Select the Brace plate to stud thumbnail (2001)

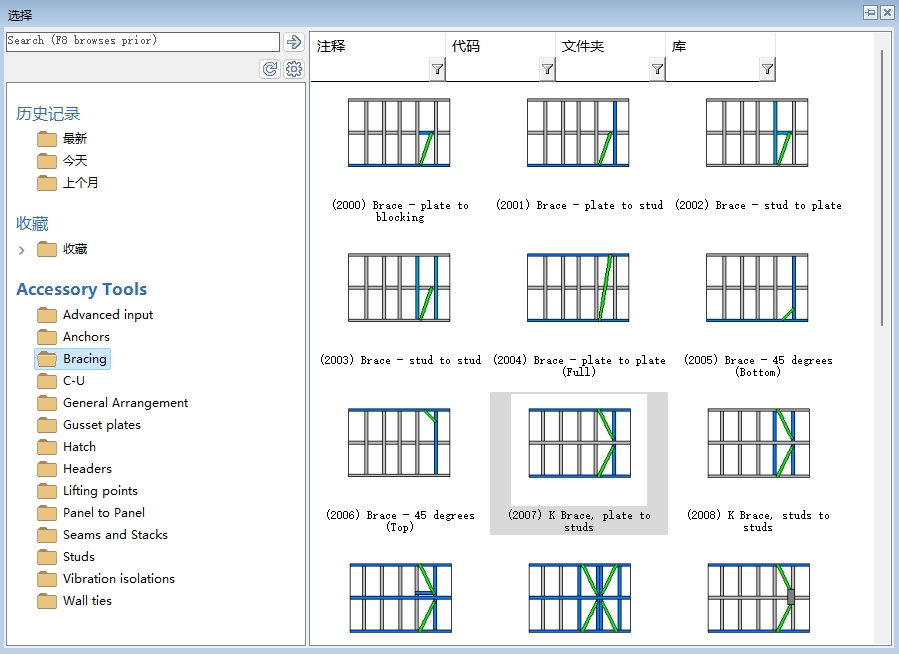click(578, 133)
